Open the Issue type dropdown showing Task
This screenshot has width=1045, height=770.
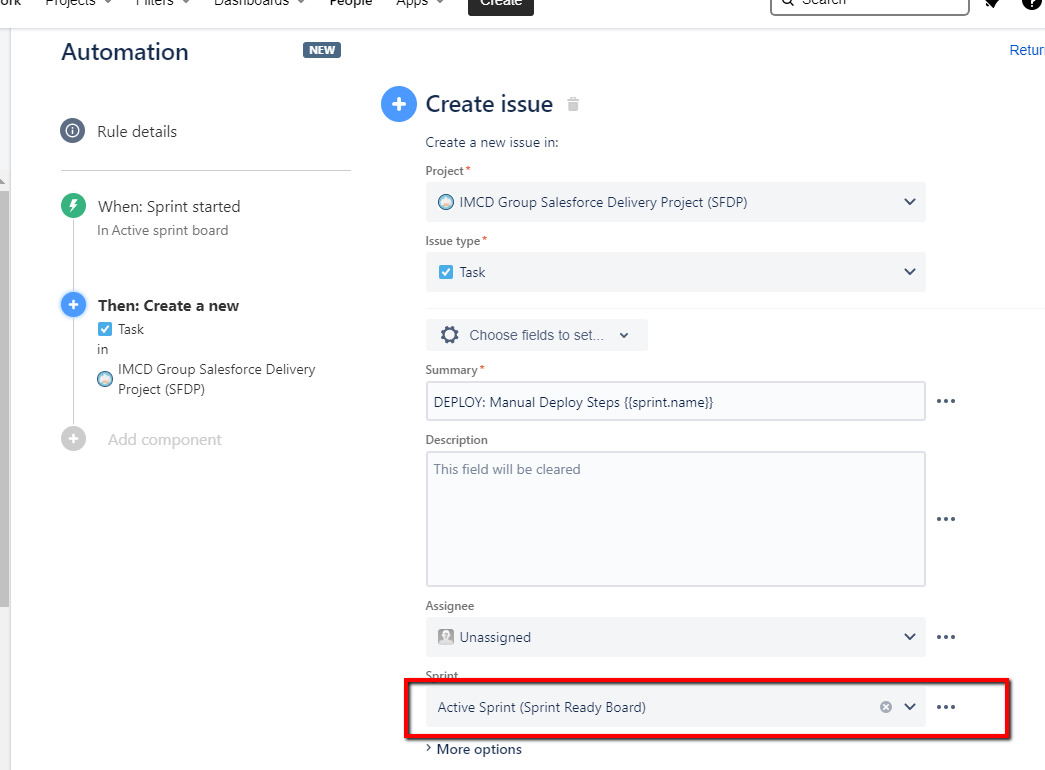pos(675,272)
